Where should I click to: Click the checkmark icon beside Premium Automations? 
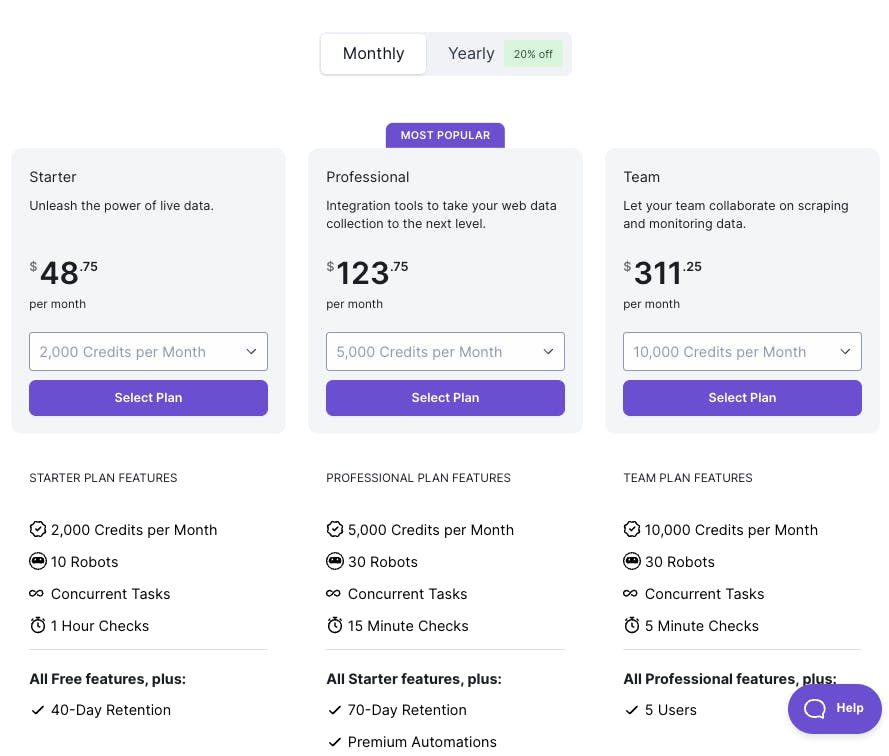coord(335,742)
